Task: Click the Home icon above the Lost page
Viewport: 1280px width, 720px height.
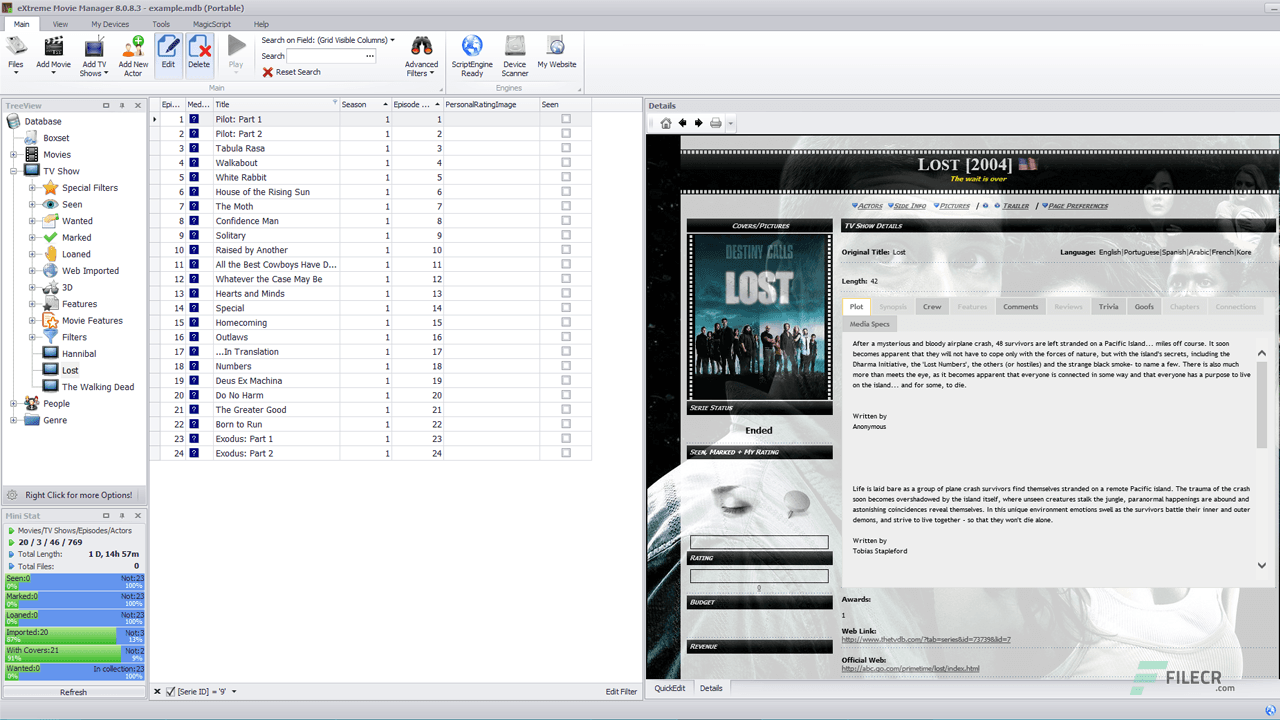Action: point(666,123)
